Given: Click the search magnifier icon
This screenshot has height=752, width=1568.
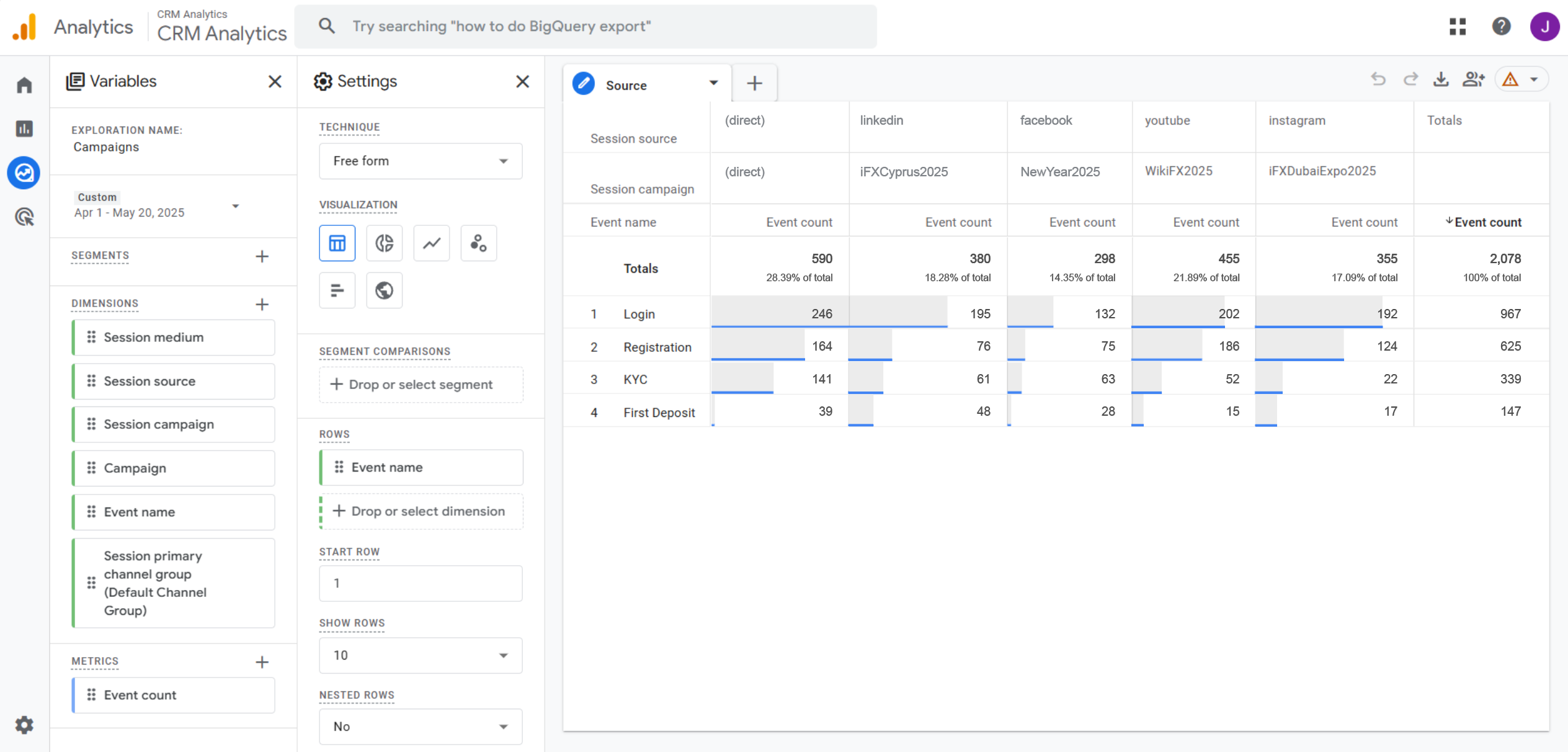Looking at the screenshot, I should (327, 26).
